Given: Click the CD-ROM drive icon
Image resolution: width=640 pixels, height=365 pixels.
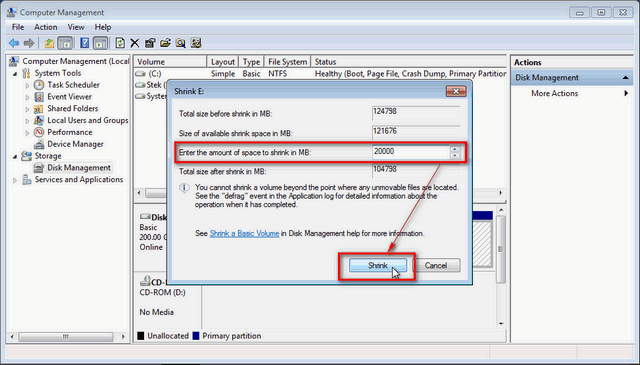Looking at the screenshot, I should pyautogui.click(x=145, y=281).
